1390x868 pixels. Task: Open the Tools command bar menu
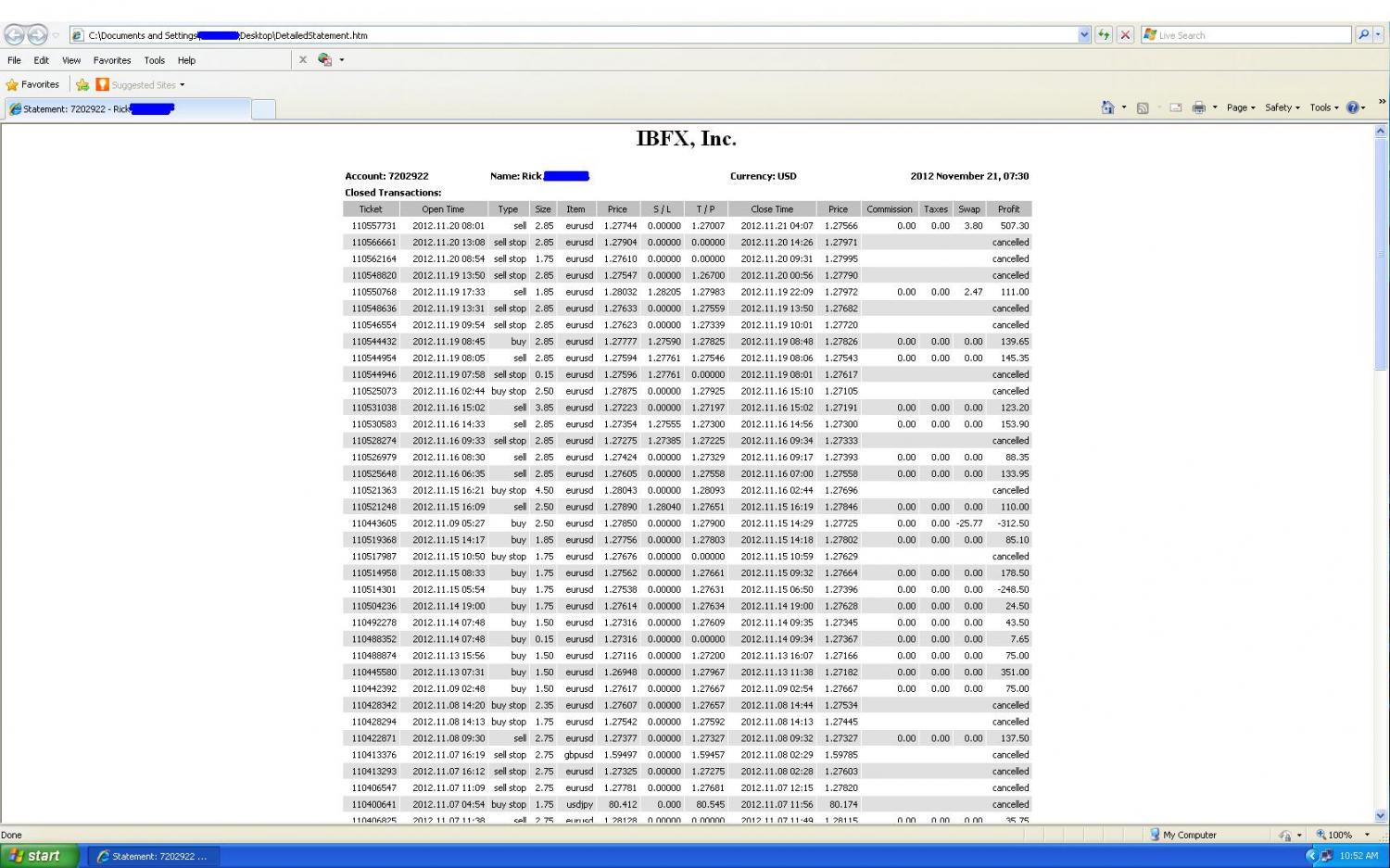point(1324,107)
